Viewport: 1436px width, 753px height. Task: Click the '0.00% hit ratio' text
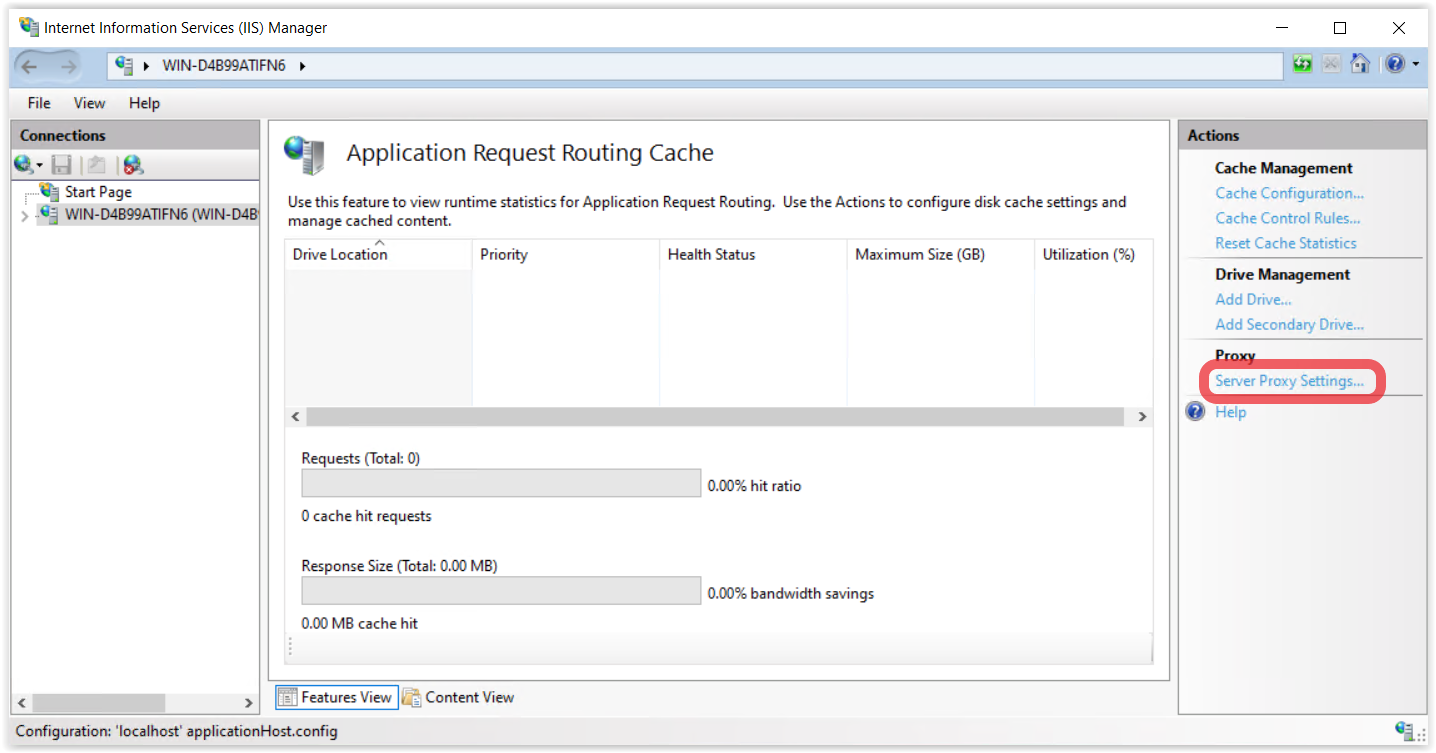[x=755, y=486]
